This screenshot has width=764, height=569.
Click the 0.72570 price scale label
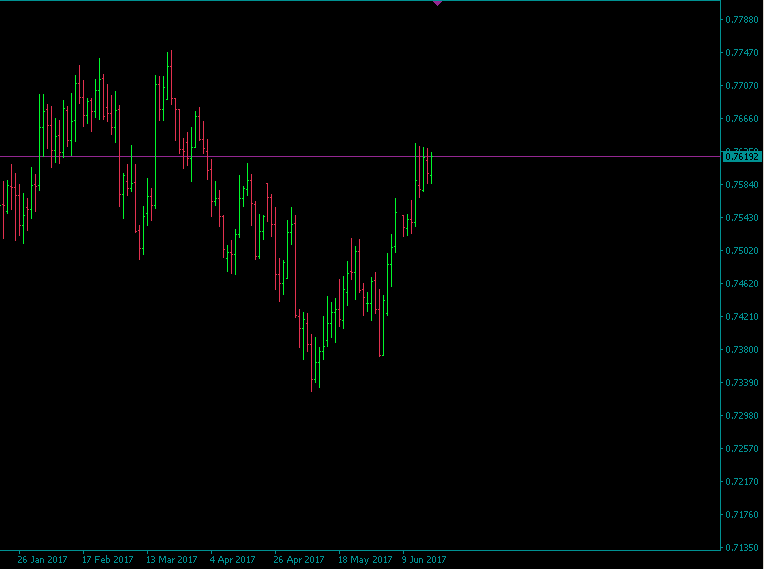(742, 449)
